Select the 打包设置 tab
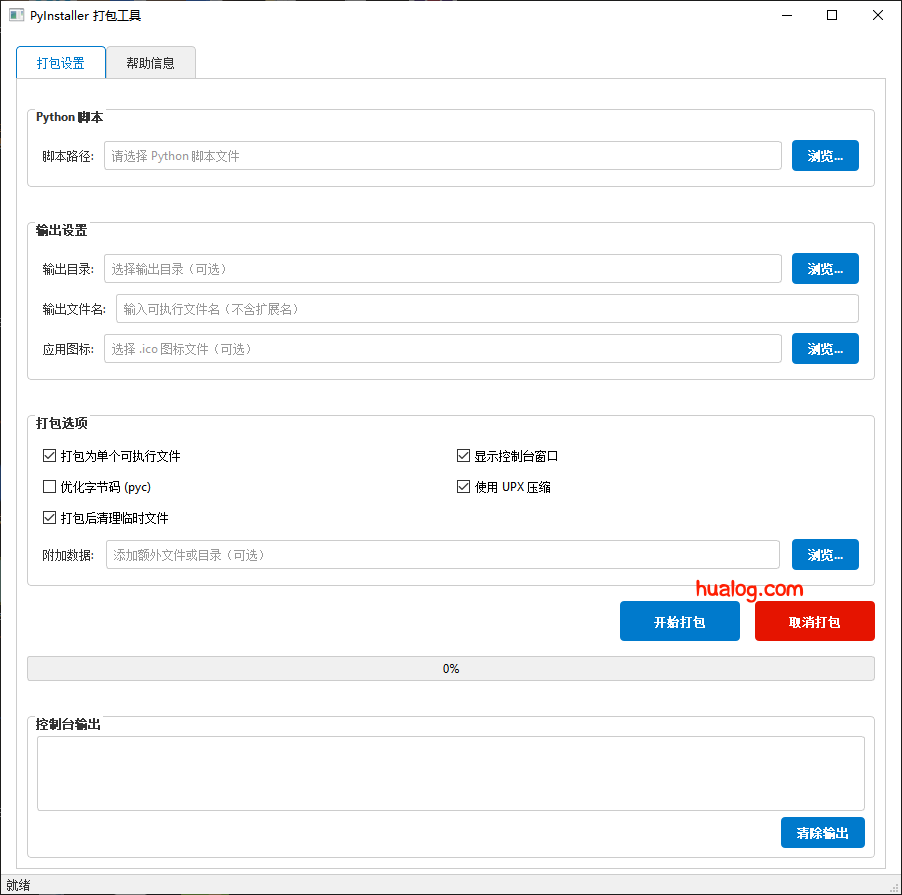The image size is (902, 895). tap(60, 62)
